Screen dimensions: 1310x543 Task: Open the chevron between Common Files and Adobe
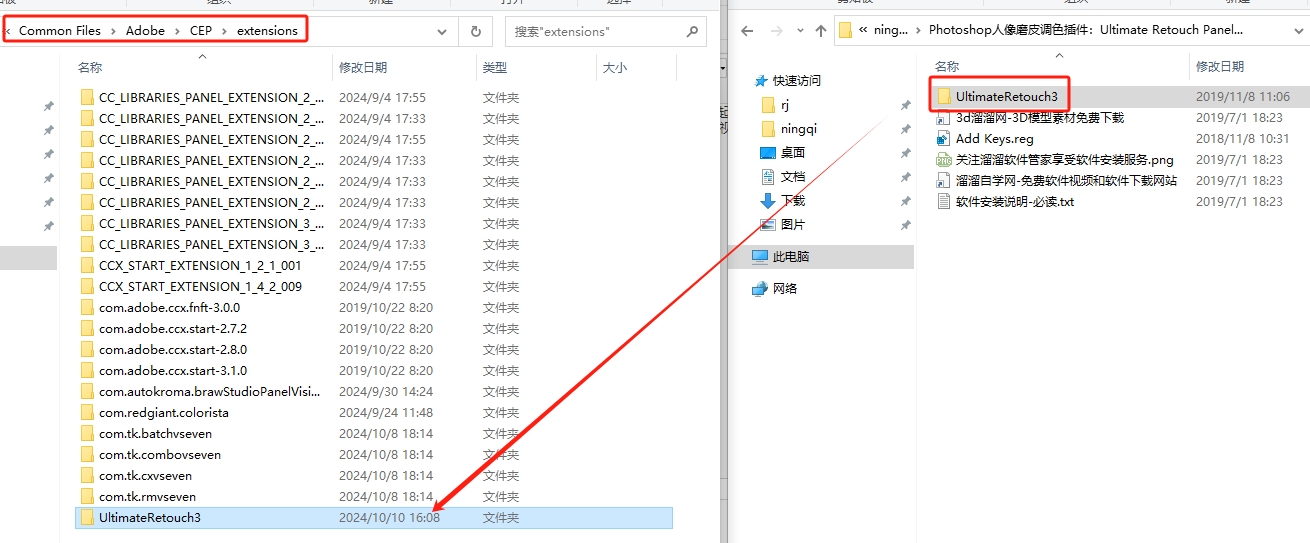click(113, 31)
